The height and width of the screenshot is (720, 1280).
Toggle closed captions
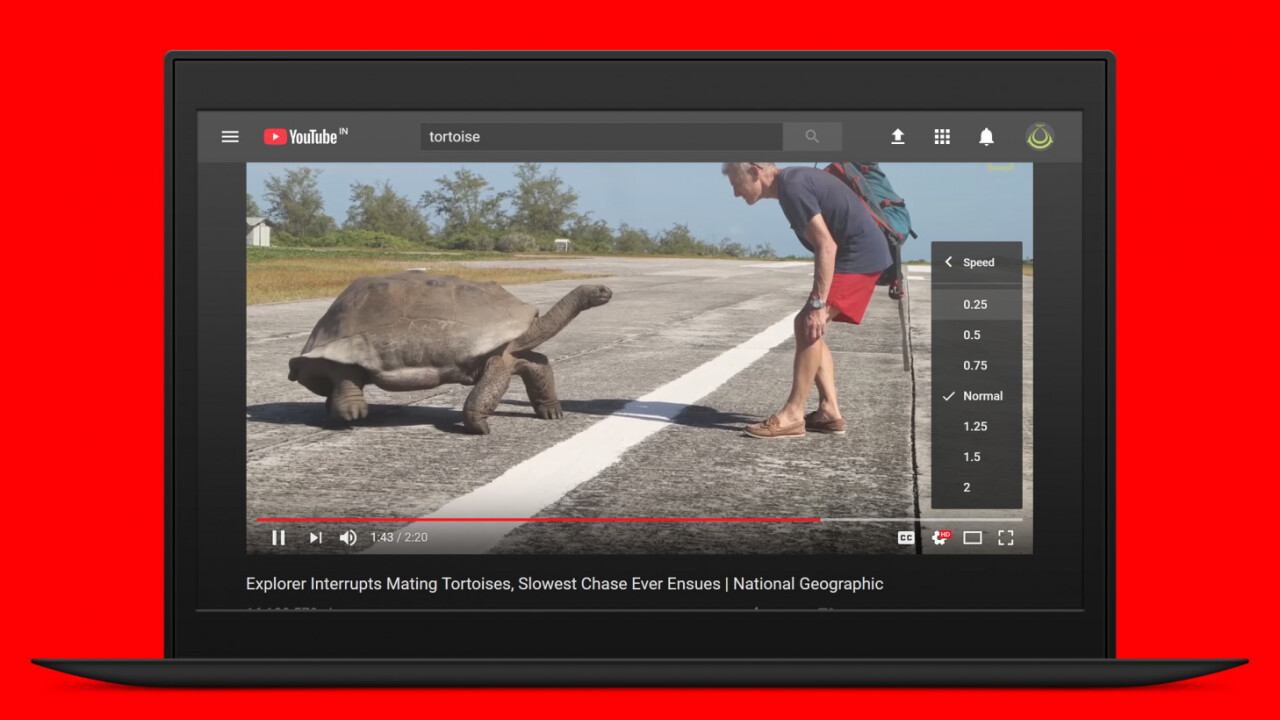coord(906,538)
